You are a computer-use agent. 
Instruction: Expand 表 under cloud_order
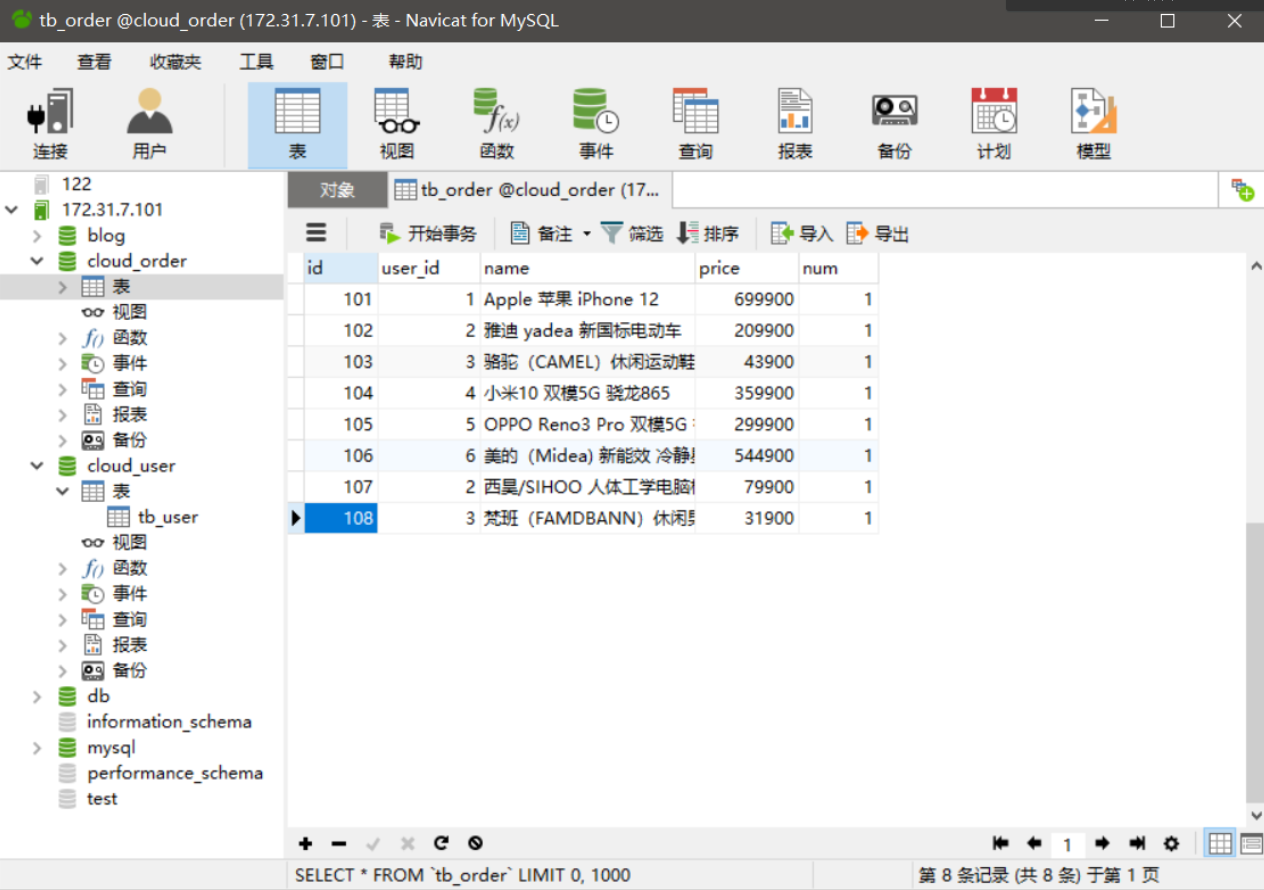coord(63,287)
